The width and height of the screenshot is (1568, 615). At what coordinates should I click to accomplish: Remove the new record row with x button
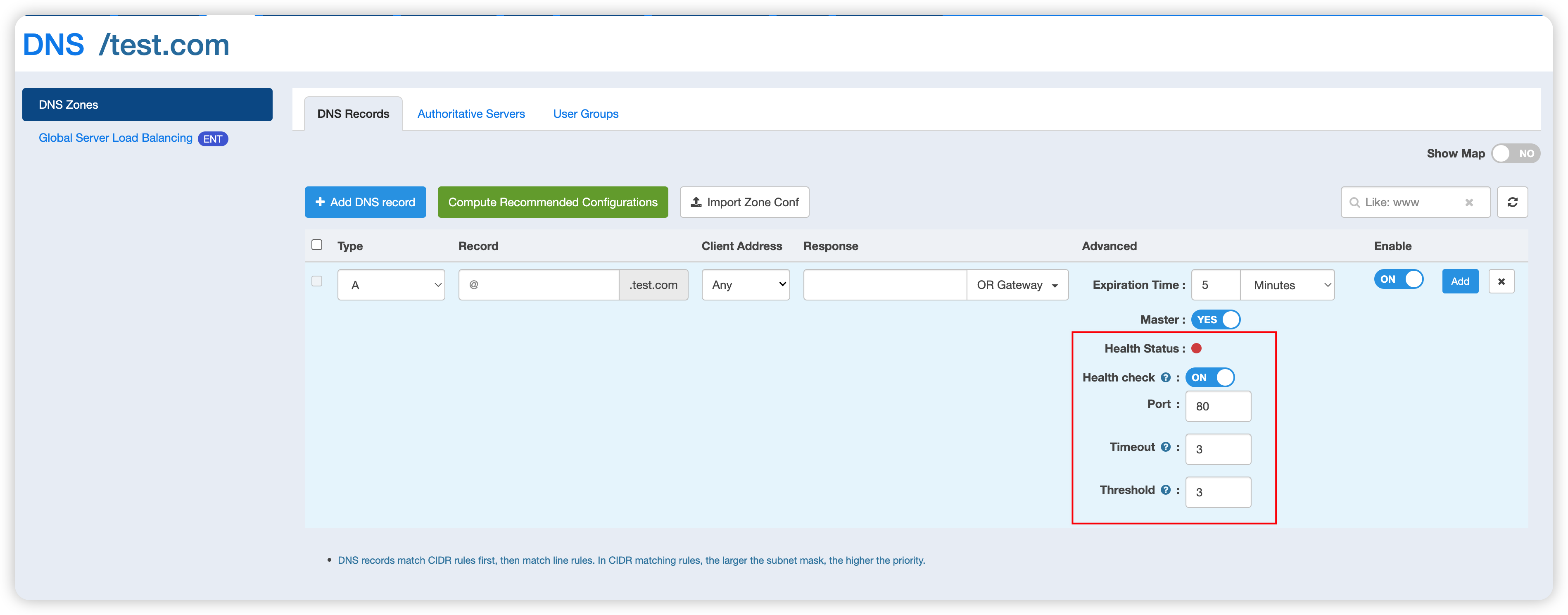pos(1501,281)
